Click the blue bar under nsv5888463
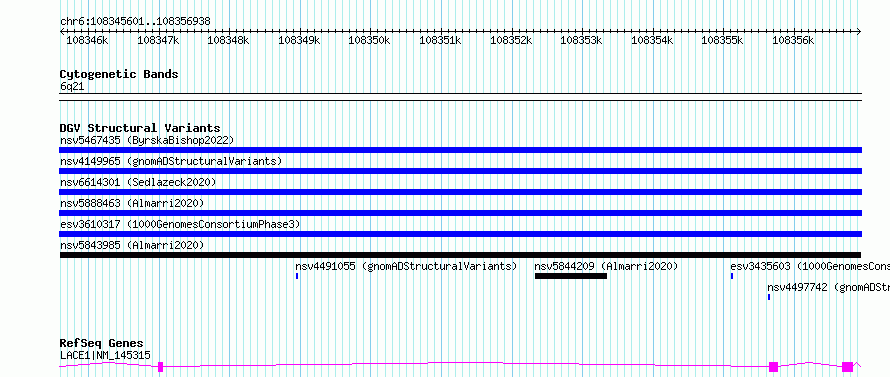 460,213
